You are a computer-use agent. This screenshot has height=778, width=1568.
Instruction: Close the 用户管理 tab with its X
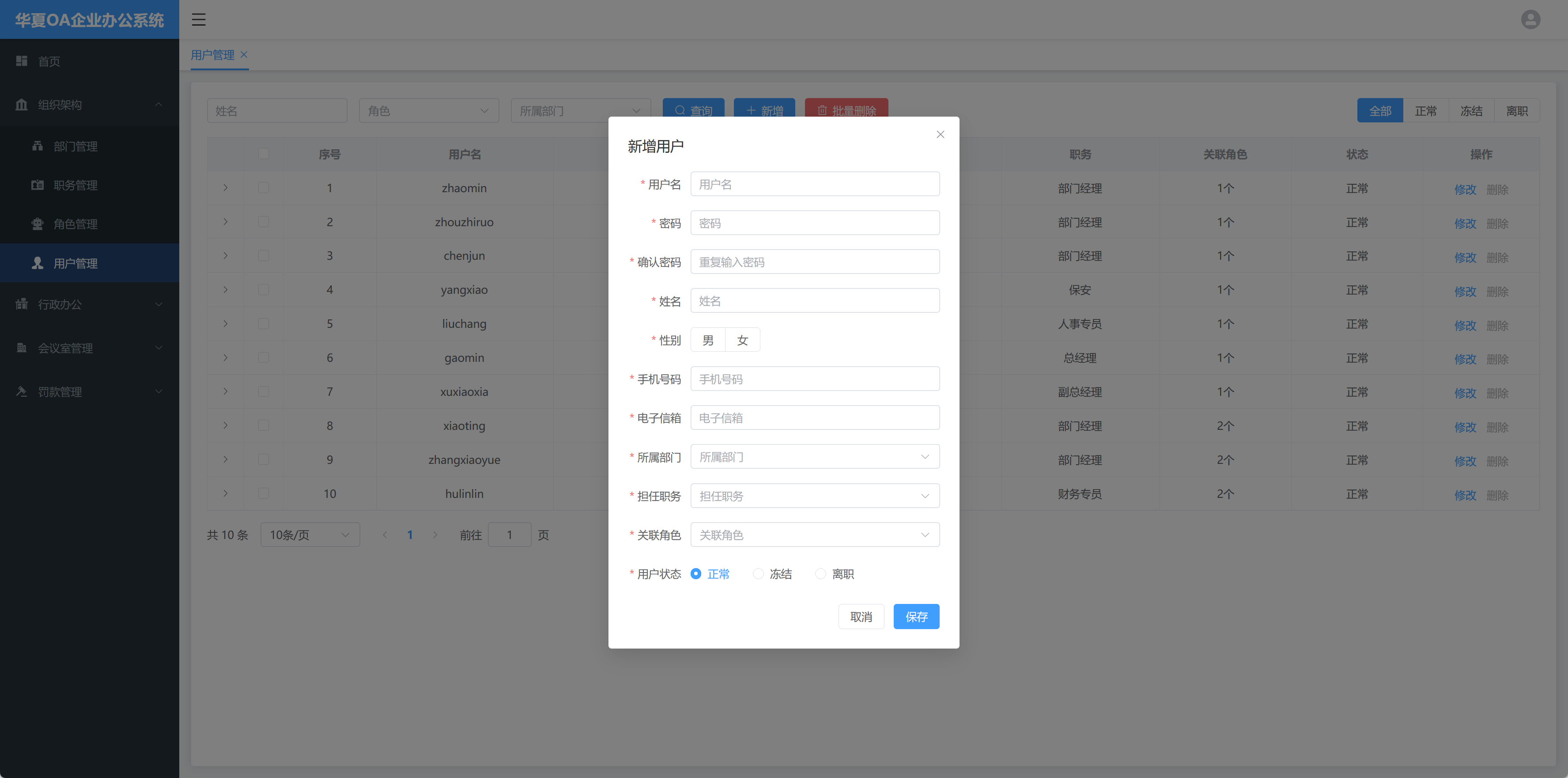(244, 54)
